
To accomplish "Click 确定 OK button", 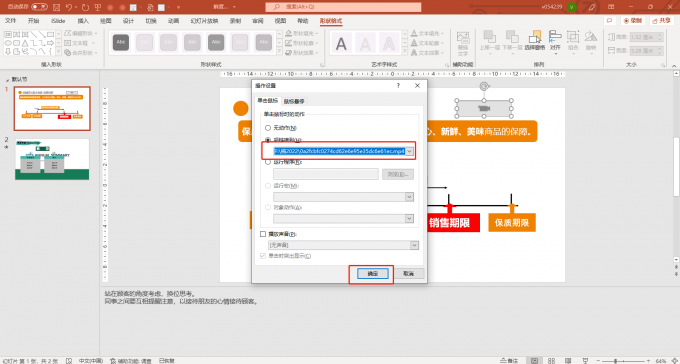I will pos(373,274).
